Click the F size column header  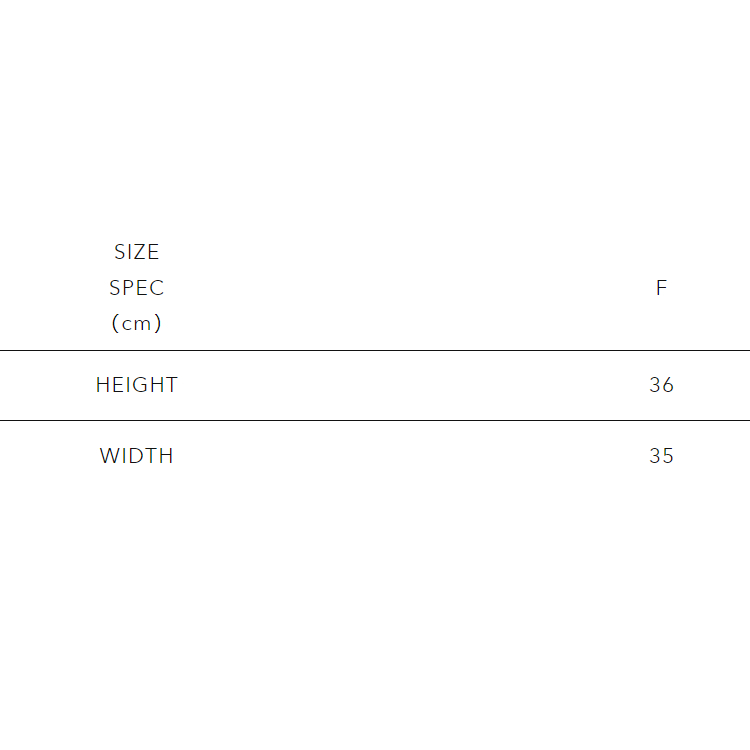tap(661, 288)
